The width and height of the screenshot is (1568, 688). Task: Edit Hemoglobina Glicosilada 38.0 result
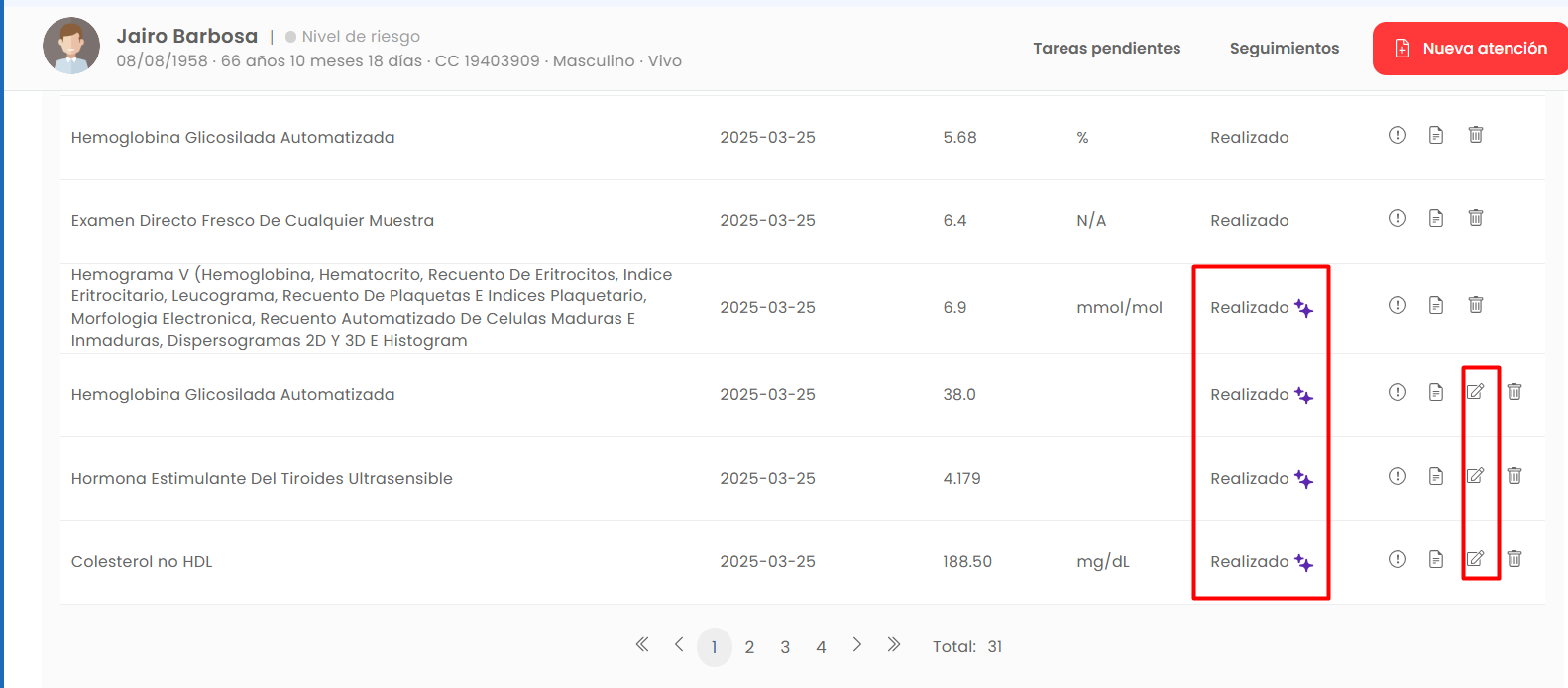point(1476,392)
